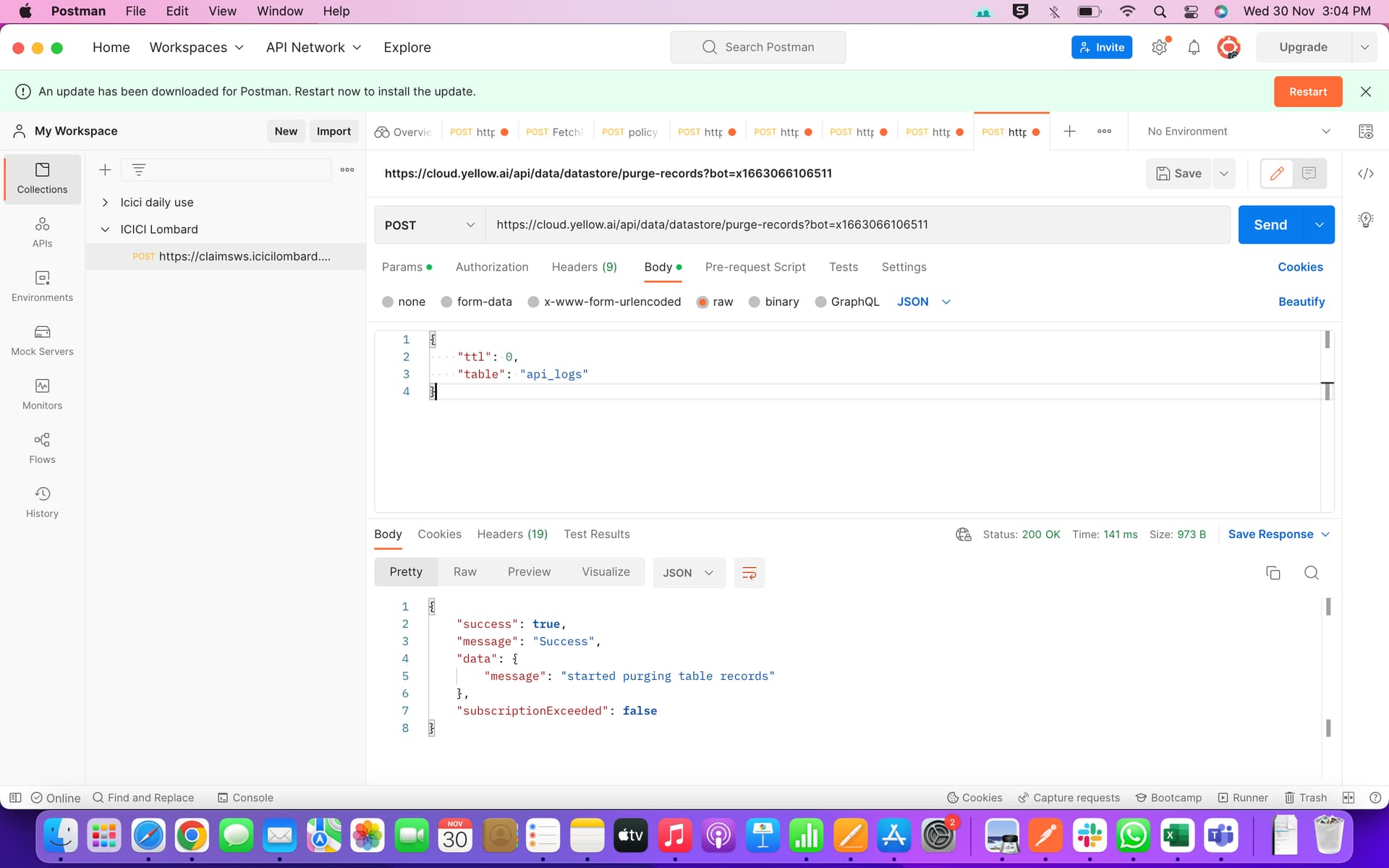The width and height of the screenshot is (1389, 868).
Task: Open the help question mark icon
Action: point(1375,797)
